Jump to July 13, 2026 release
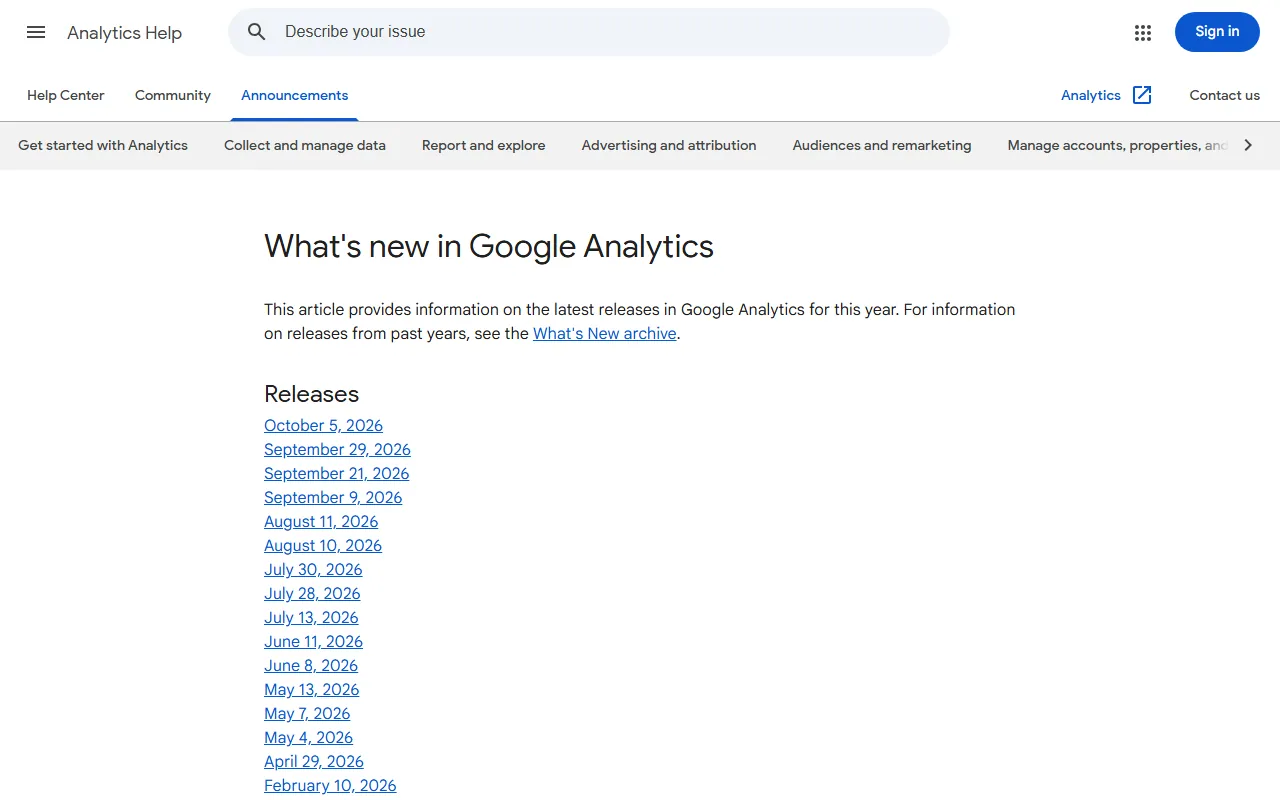 coord(311,617)
